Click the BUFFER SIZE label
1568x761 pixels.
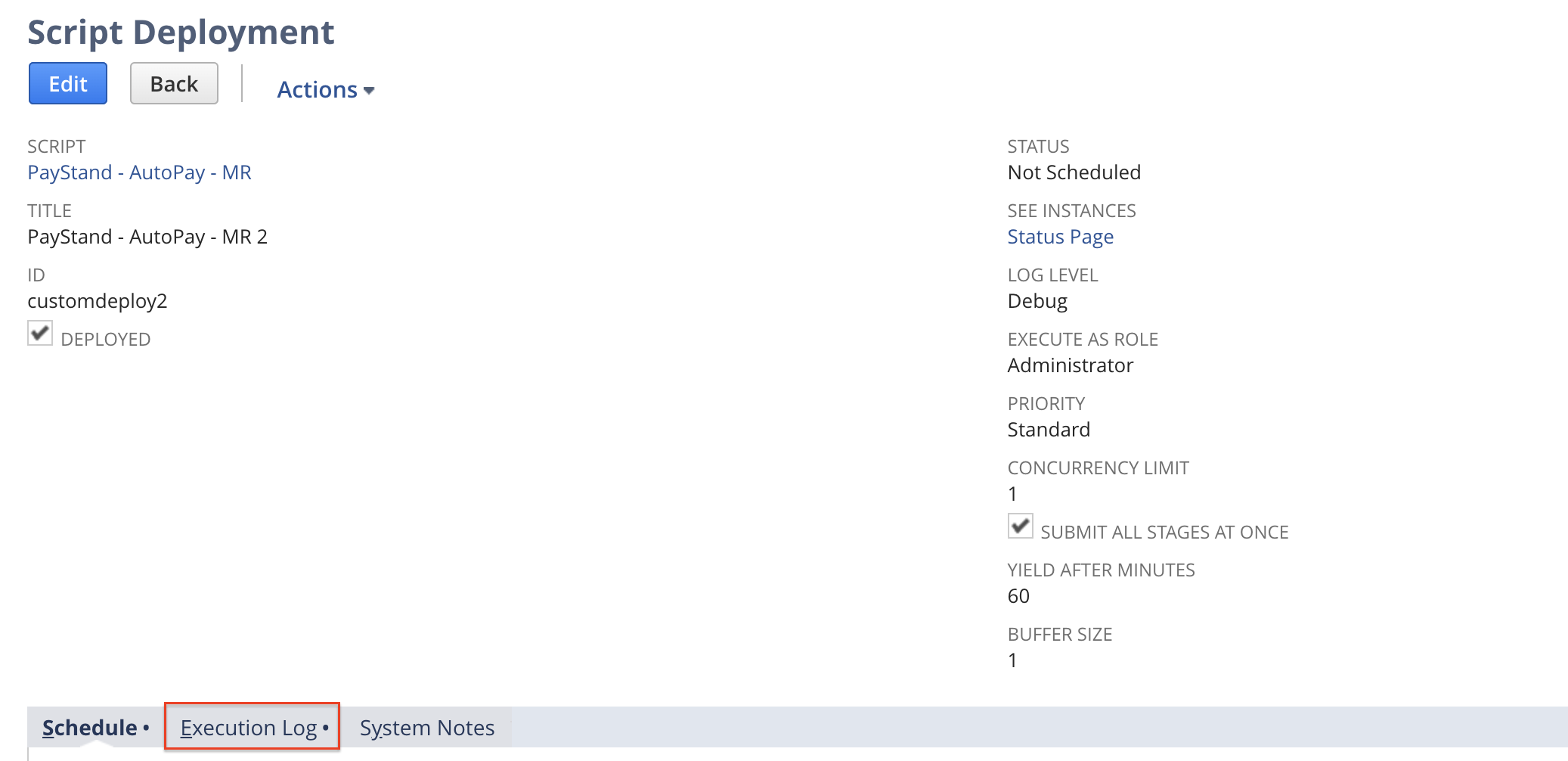point(1059,635)
